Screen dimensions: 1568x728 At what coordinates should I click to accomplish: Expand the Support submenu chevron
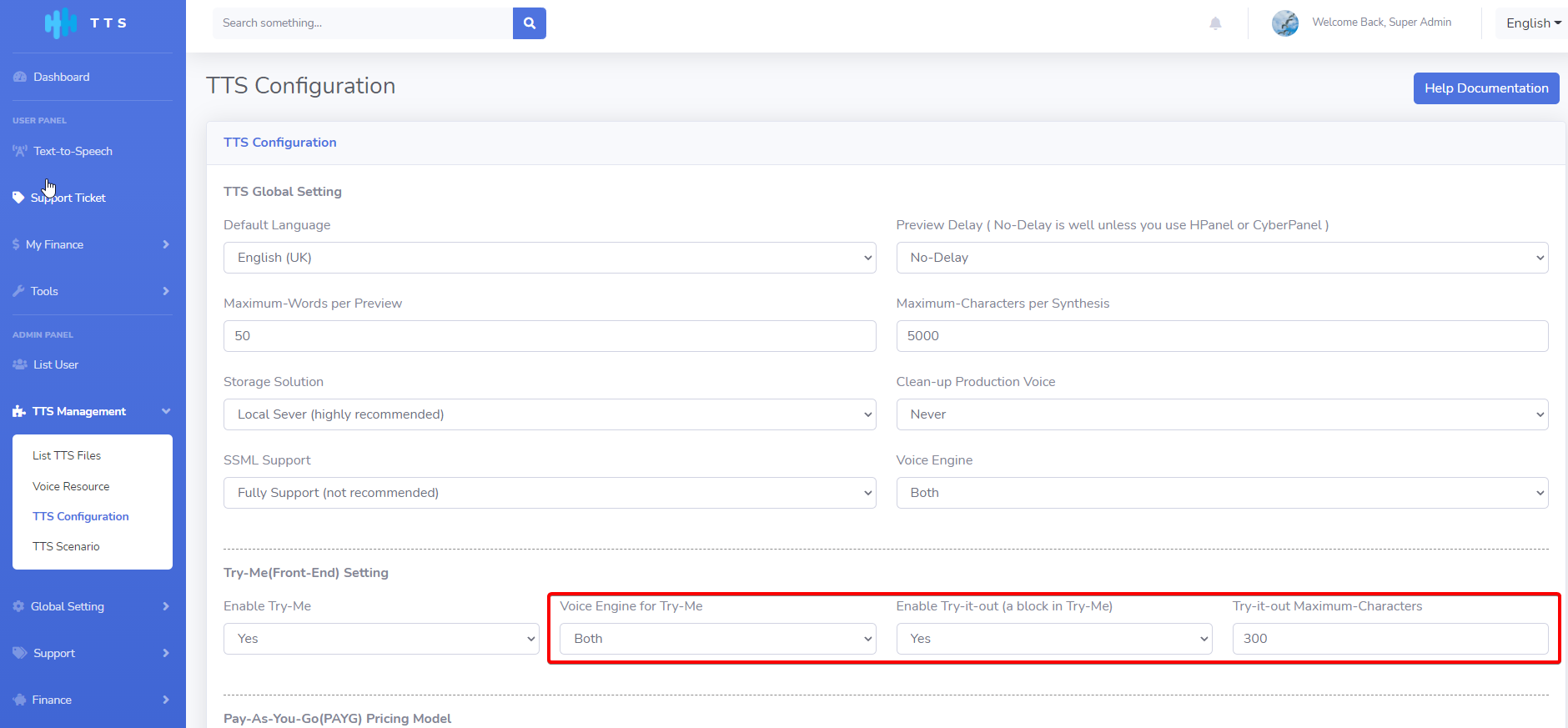166,653
